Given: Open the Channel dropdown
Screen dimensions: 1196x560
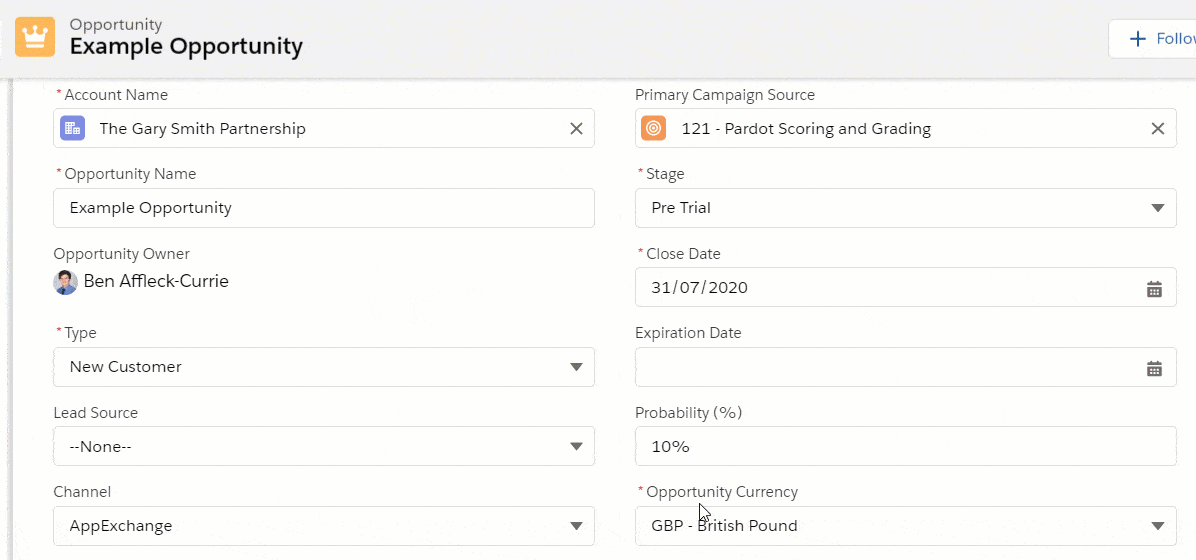Looking at the screenshot, I should click(x=576, y=526).
